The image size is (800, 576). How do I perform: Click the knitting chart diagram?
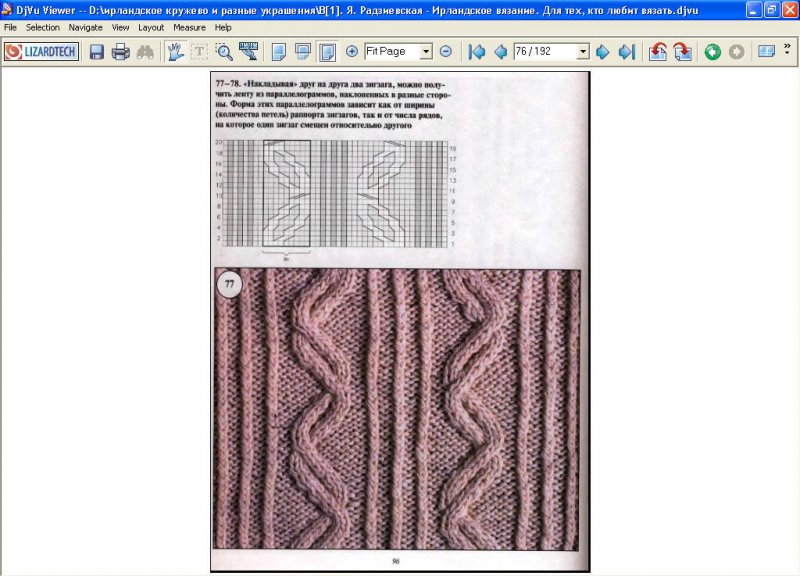click(336, 194)
